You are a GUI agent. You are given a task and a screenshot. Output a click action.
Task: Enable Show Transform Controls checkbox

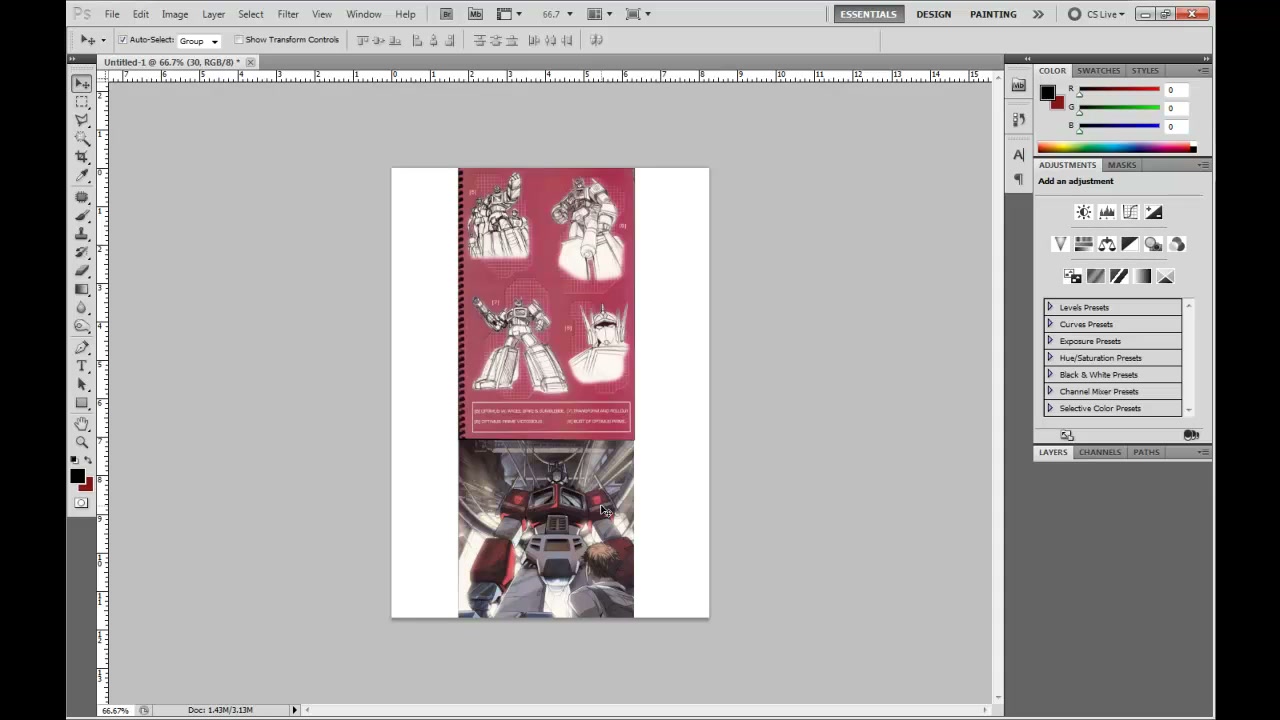(x=239, y=40)
